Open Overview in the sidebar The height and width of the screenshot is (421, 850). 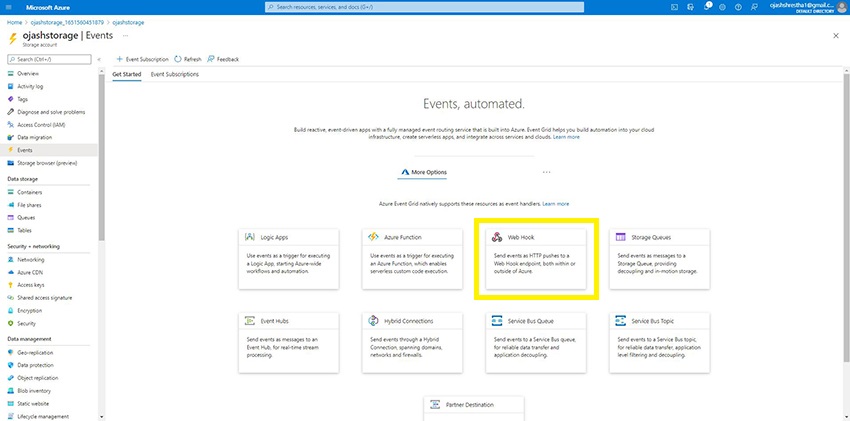coord(28,73)
